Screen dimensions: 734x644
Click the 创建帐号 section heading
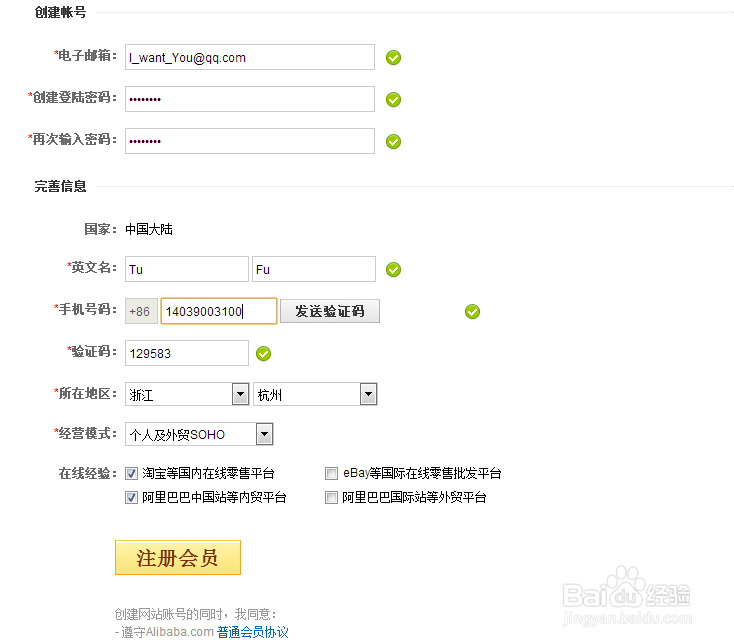[x=60, y=12]
